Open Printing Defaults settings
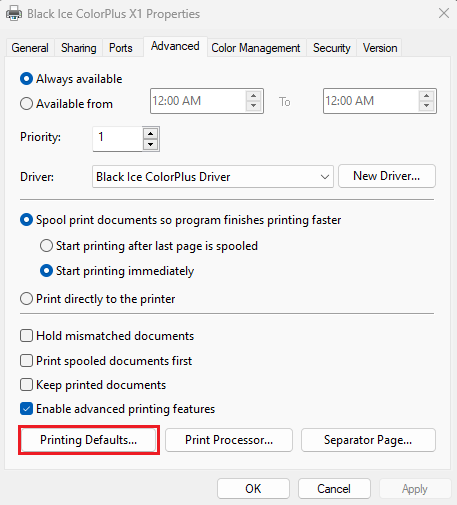This screenshot has height=505, width=457. (88, 440)
